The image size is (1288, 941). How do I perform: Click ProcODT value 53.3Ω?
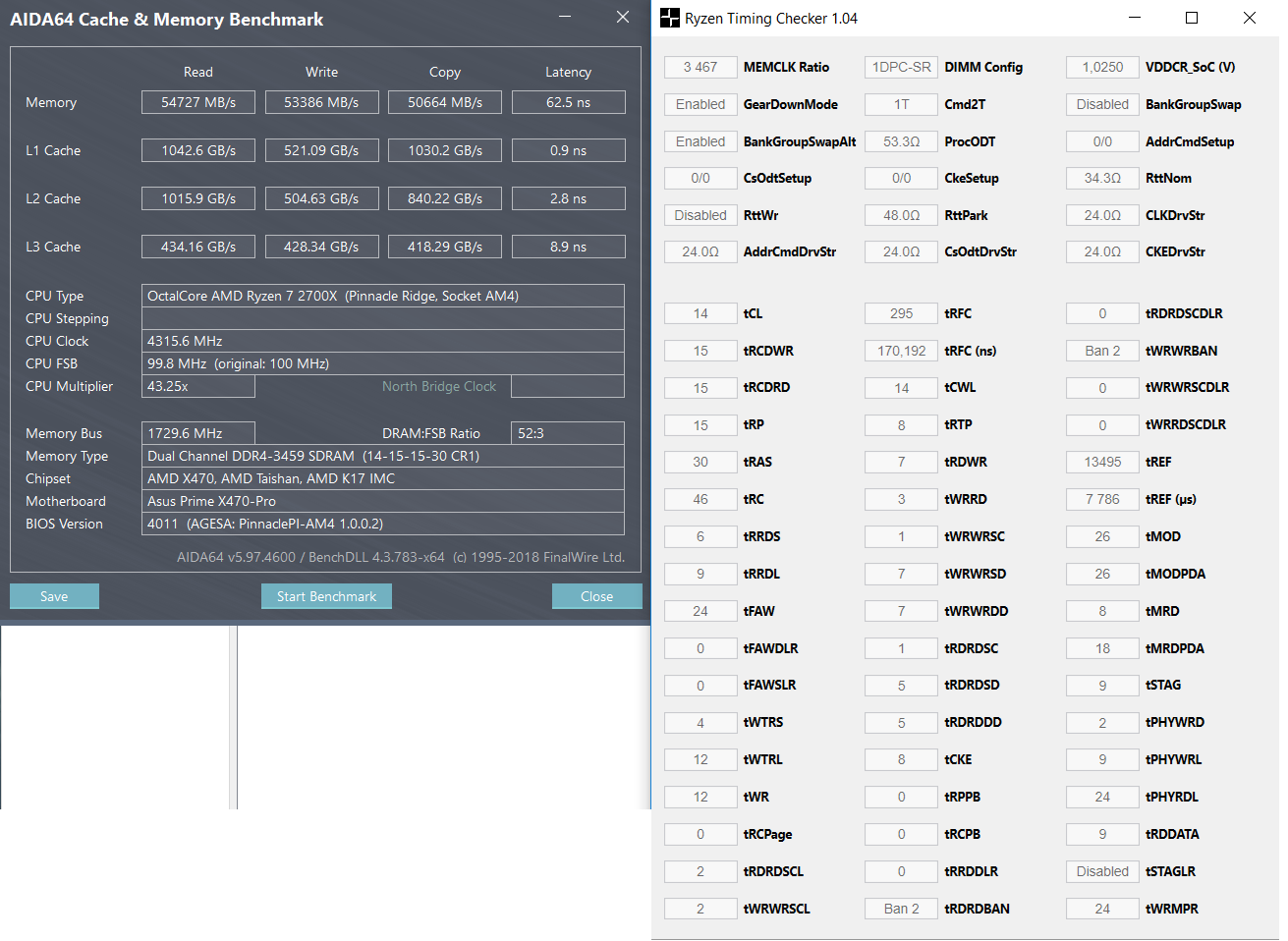(x=901, y=141)
